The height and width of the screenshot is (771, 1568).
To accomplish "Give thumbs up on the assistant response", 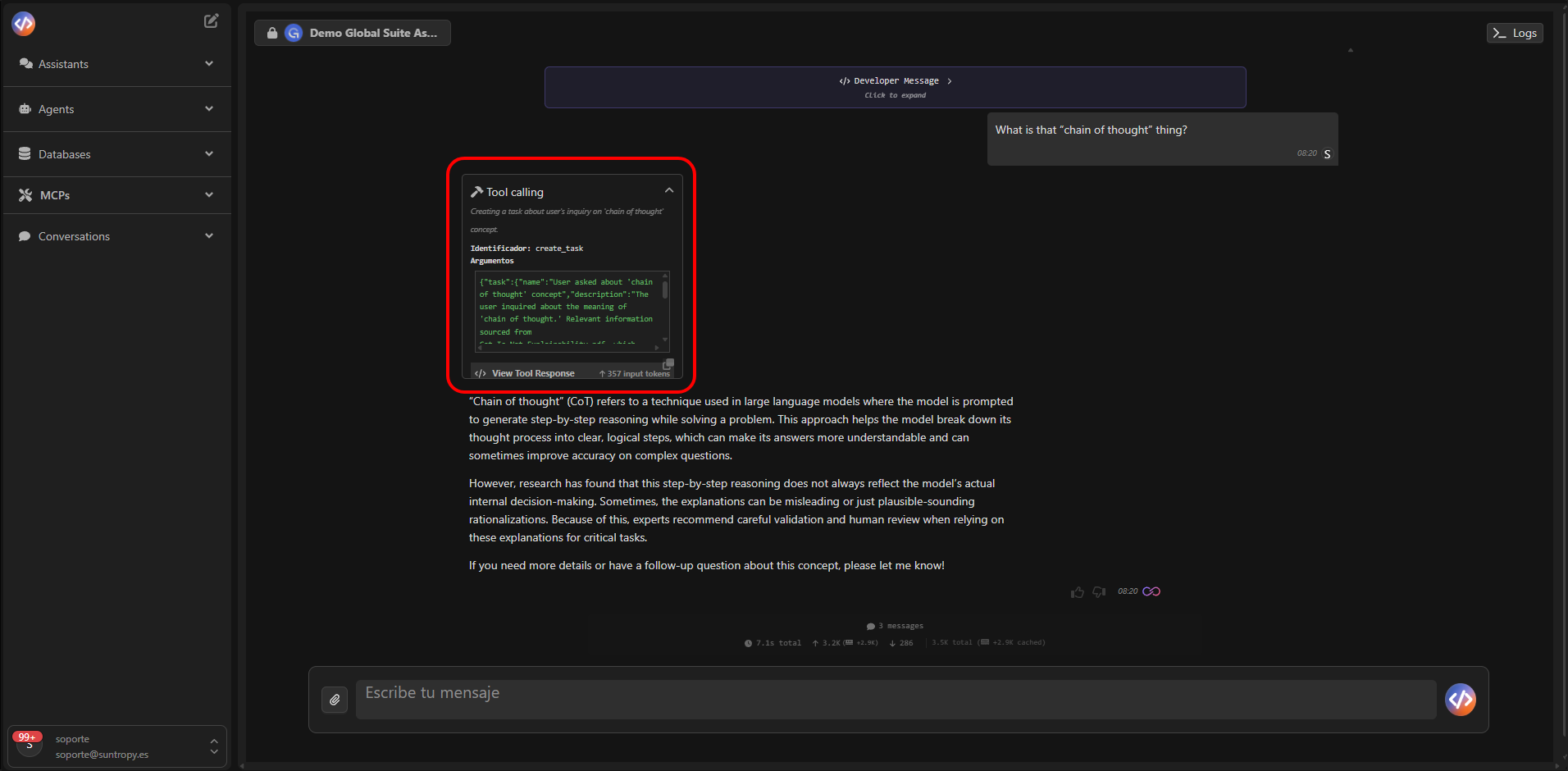I will [1078, 591].
